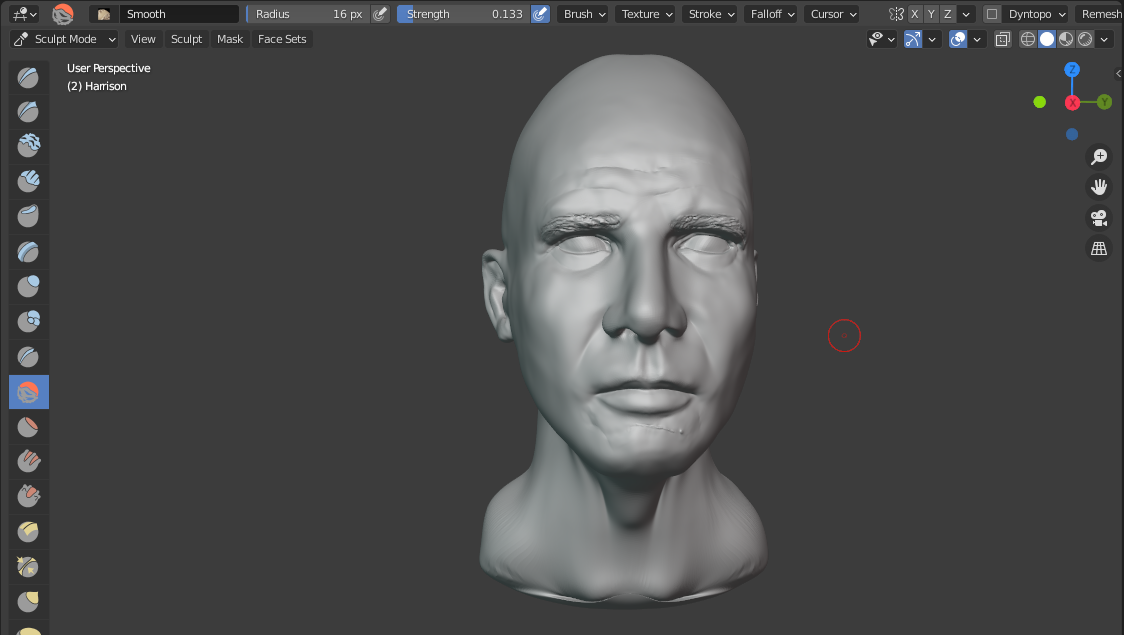The height and width of the screenshot is (635, 1124).
Task: Open object visibility and selectability dropdown
Action: coord(882,39)
